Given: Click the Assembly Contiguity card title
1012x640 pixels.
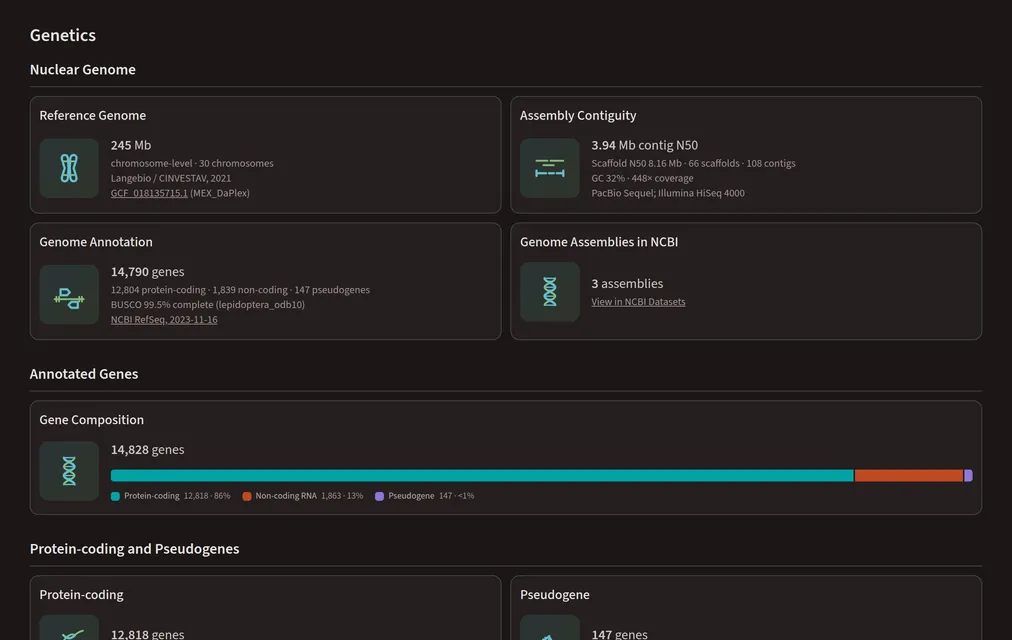Looking at the screenshot, I should [x=578, y=115].
